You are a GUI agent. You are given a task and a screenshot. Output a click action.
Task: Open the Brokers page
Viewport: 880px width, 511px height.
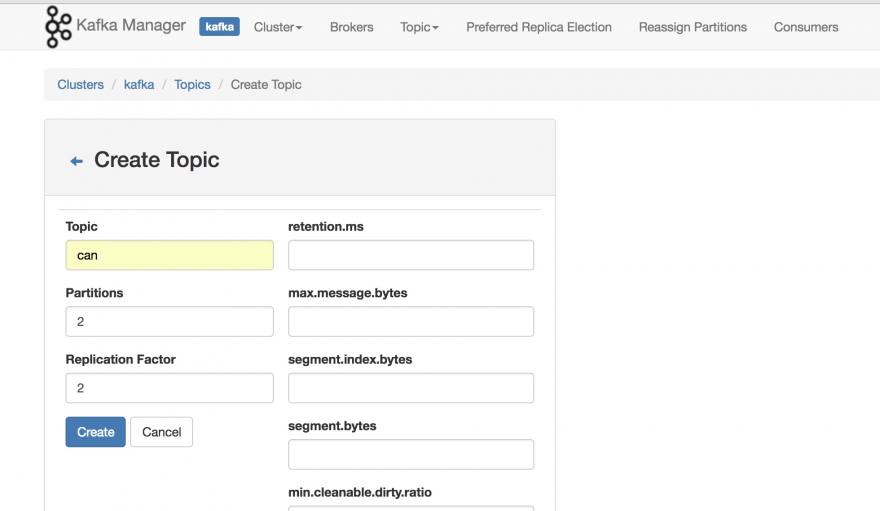pos(351,27)
